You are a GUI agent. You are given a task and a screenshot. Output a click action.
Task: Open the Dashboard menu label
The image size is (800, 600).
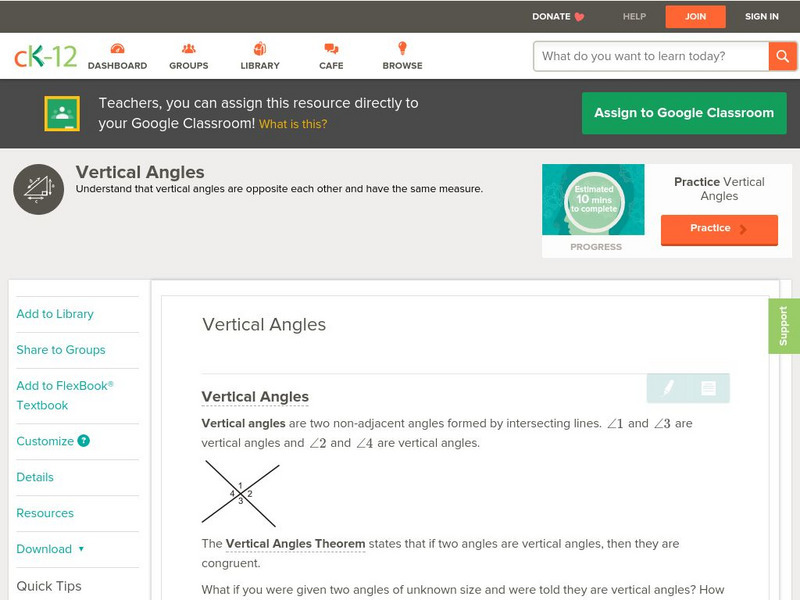coord(117,66)
